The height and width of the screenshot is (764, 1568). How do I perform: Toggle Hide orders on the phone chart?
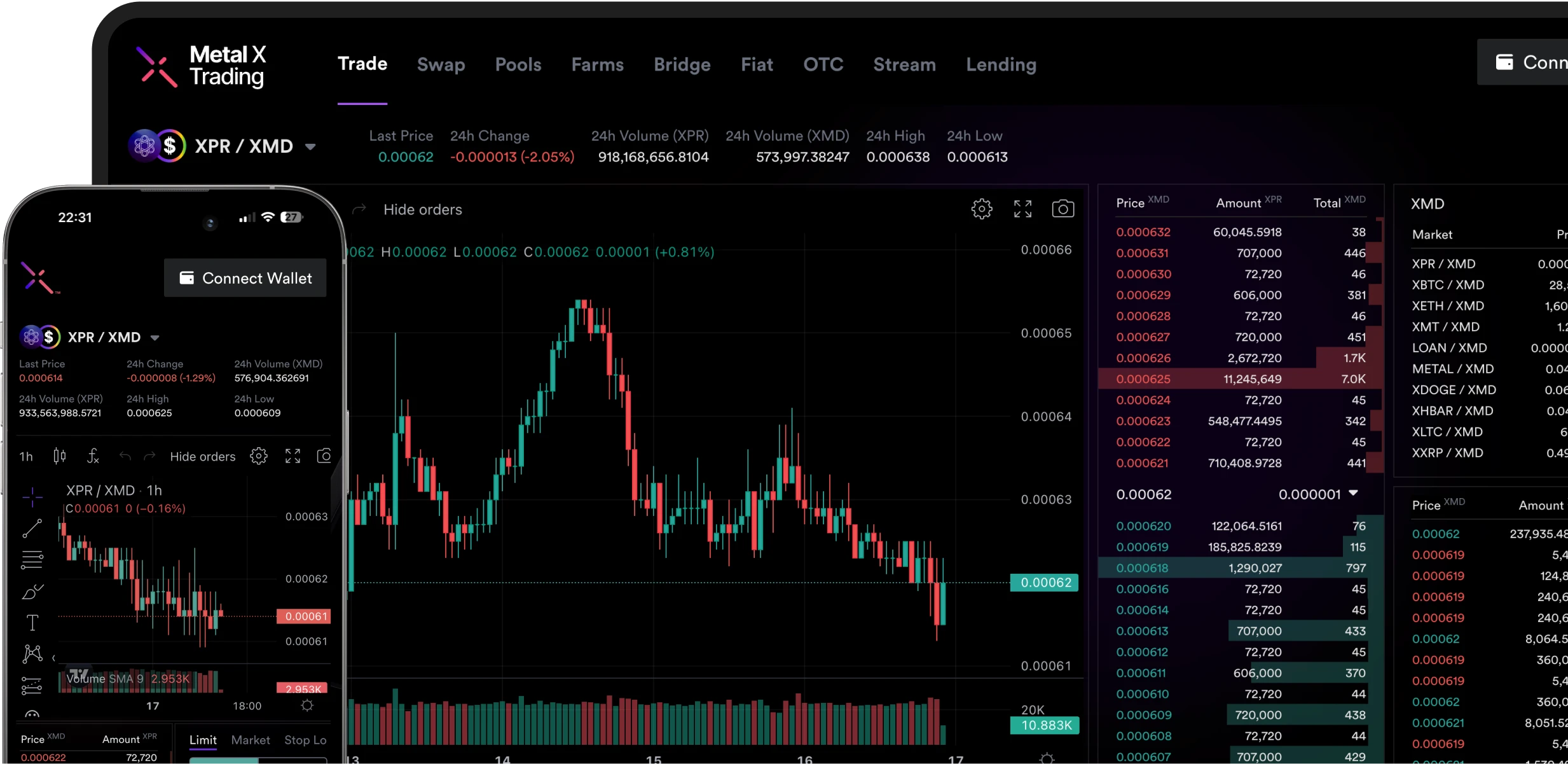[x=203, y=456]
